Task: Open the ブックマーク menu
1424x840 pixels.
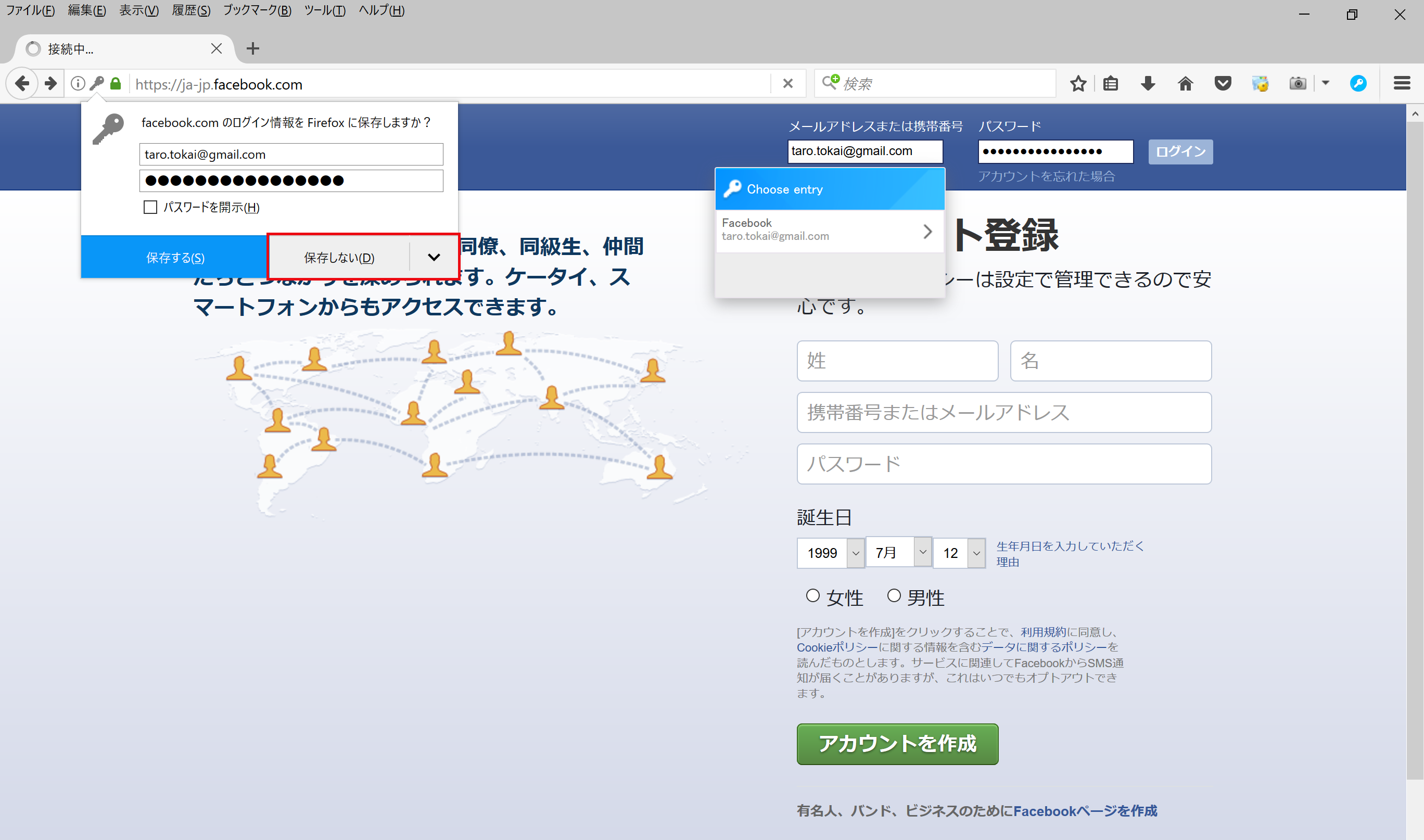Action: click(257, 10)
